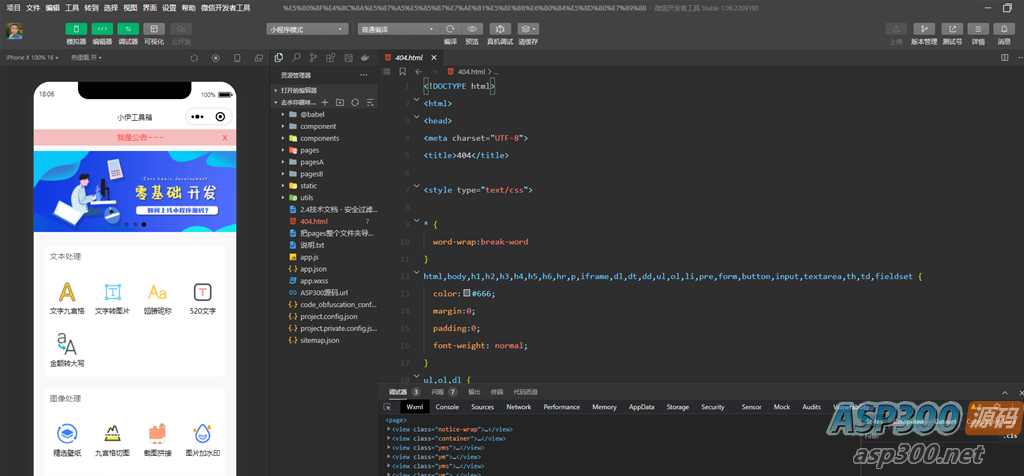
Task: Toggle the simulator (模拟器) panel button
Action: point(76,29)
